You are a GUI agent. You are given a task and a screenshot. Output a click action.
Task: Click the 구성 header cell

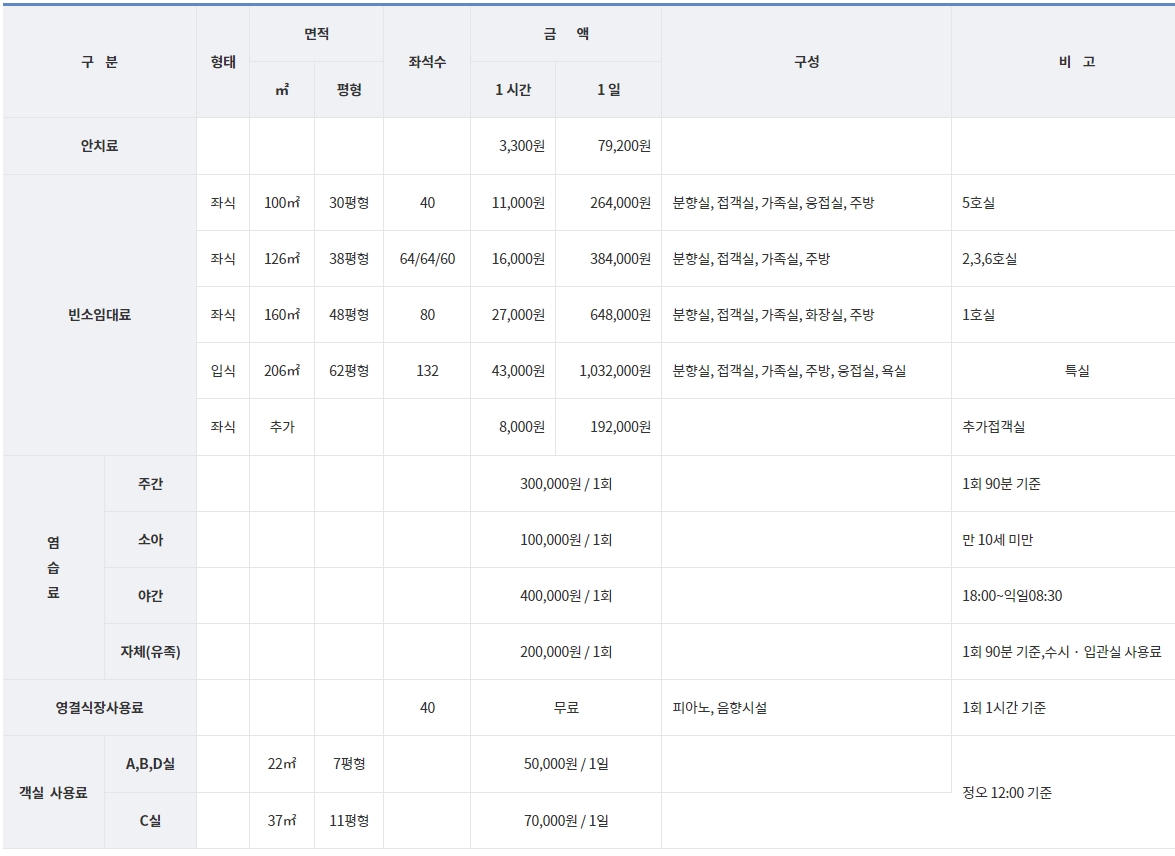click(x=806, y=62)
